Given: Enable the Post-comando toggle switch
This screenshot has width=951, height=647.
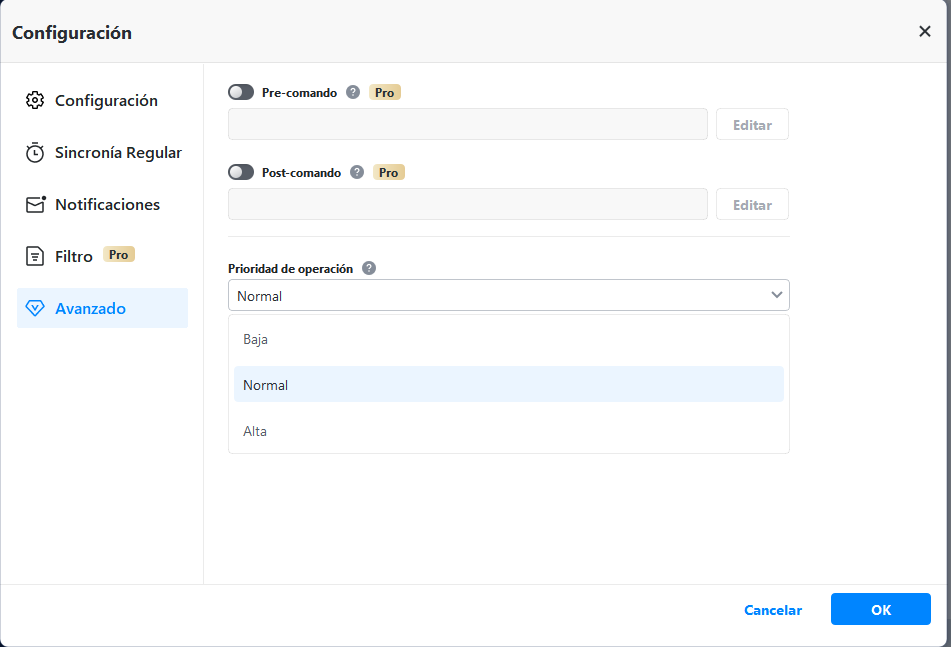Looking at the screenshot, I should [241, 172].
